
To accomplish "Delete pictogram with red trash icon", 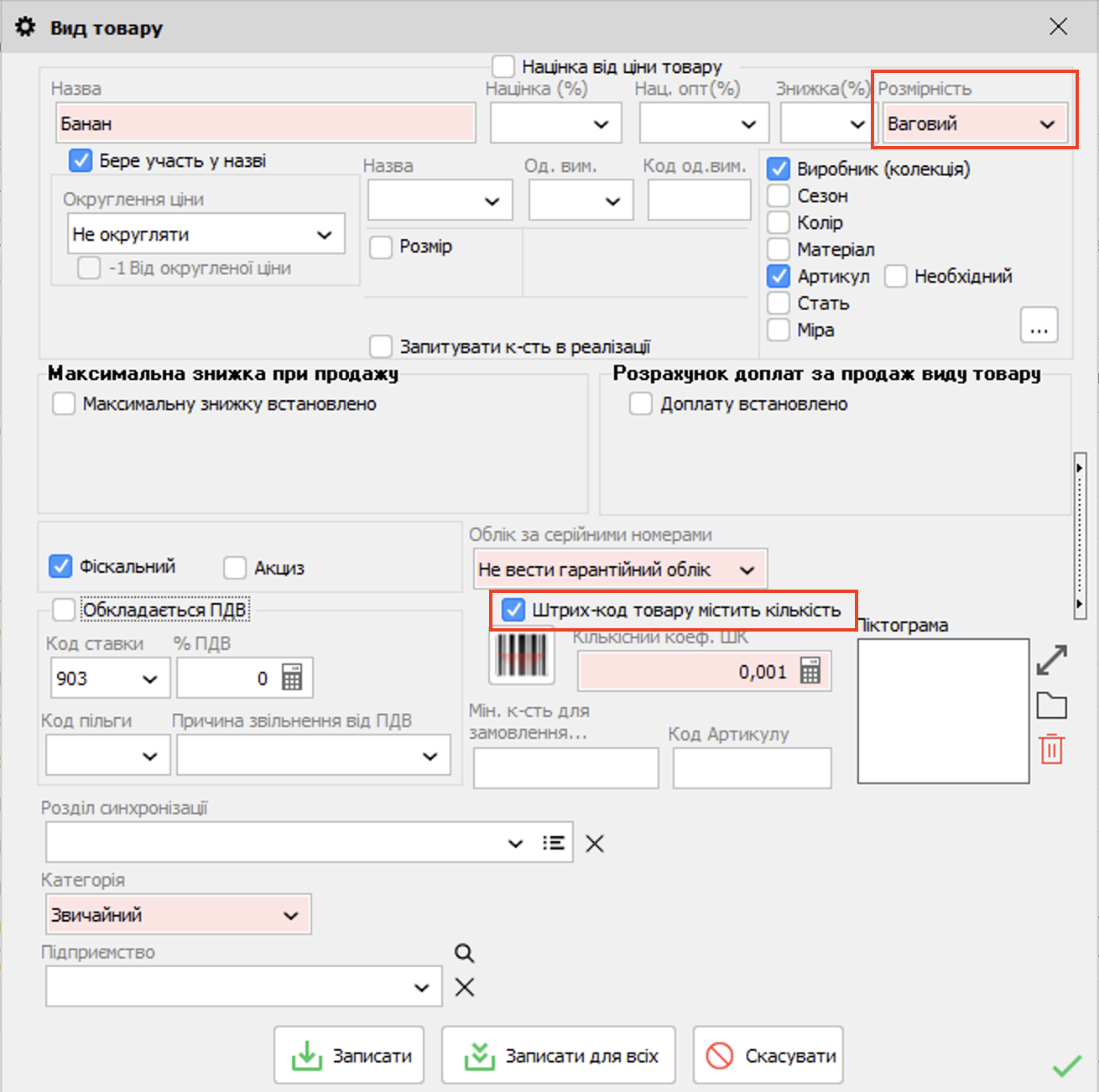I will coord(1051,749).
